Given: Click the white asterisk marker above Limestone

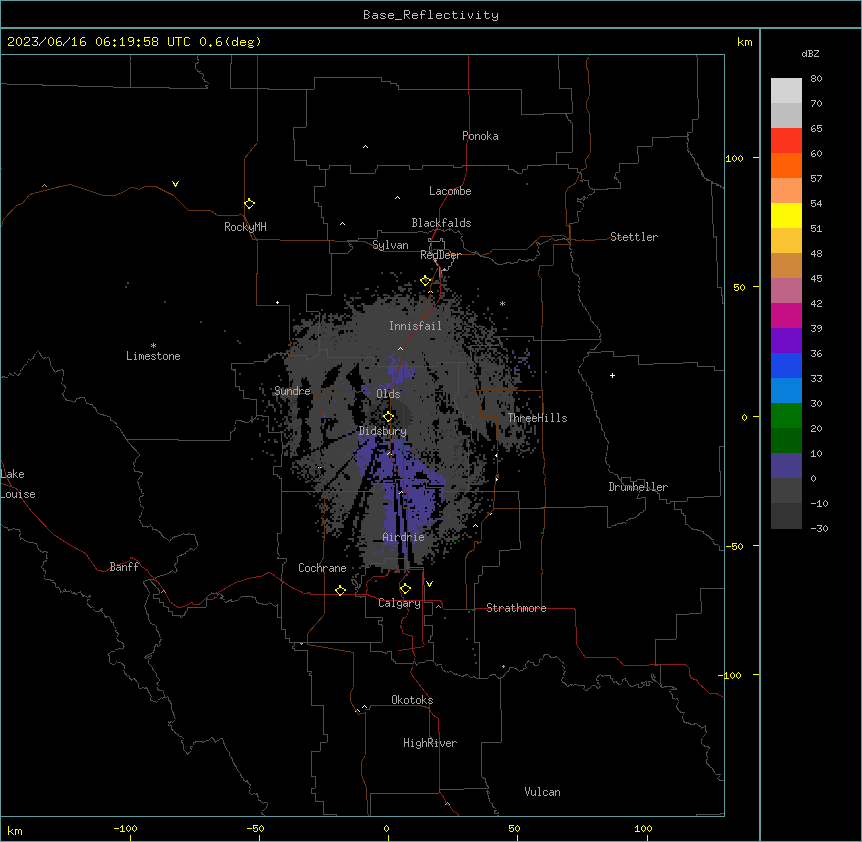Looking at the screenshot, I should click(153, 346).
